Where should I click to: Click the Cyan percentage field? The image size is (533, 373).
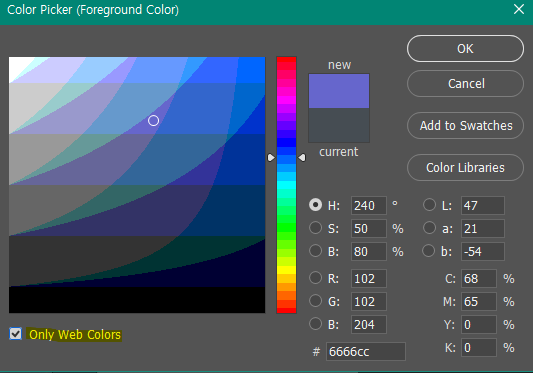[x=479, y=278]
